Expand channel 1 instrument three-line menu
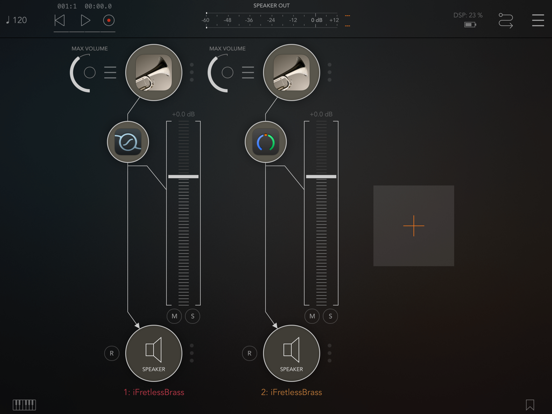 tap(110, 73)
